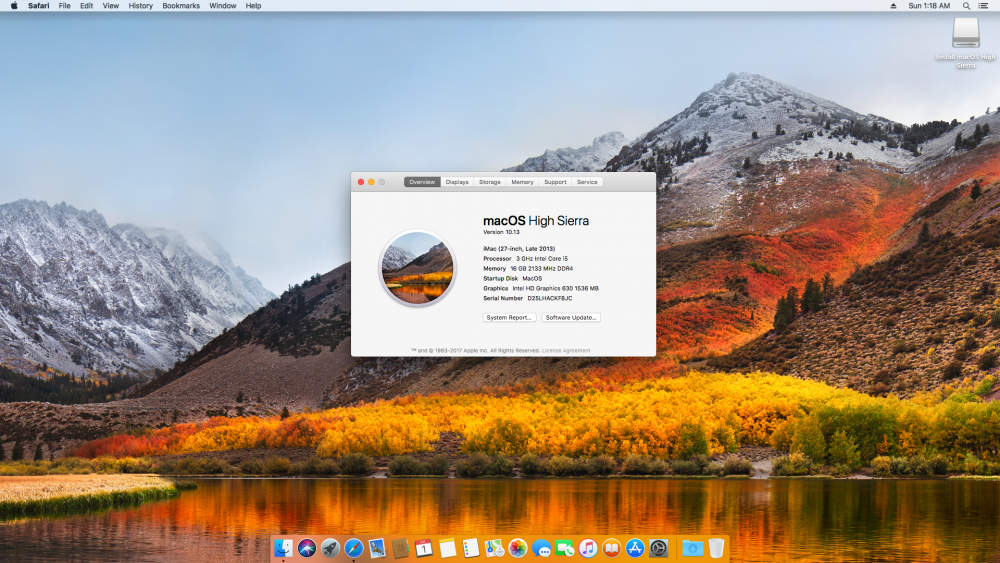The width and height of the screenshot is (1000, 563).
Task: Click the Startup Disk MacOS value
Action: [x=532, y=279]
